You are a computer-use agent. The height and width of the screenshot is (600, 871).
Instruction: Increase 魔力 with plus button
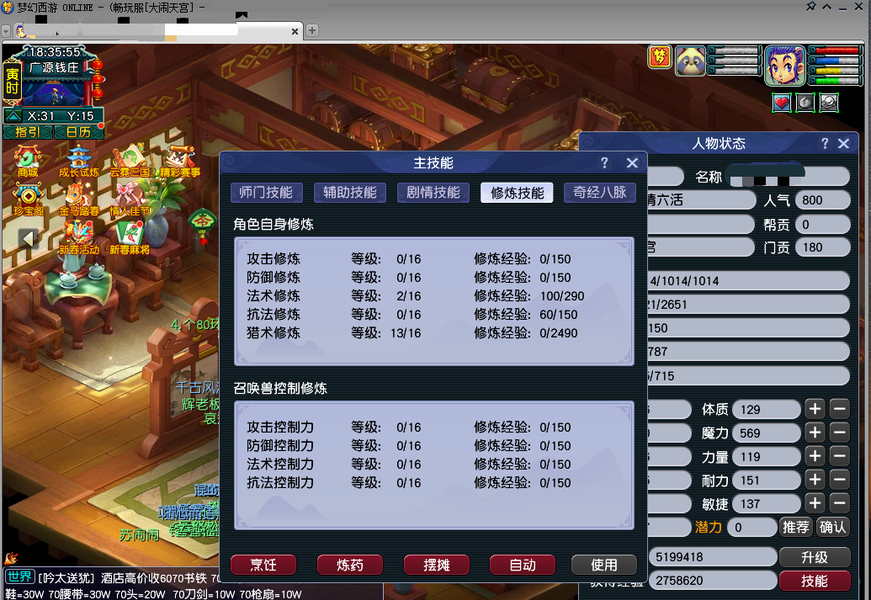(815, 433)
